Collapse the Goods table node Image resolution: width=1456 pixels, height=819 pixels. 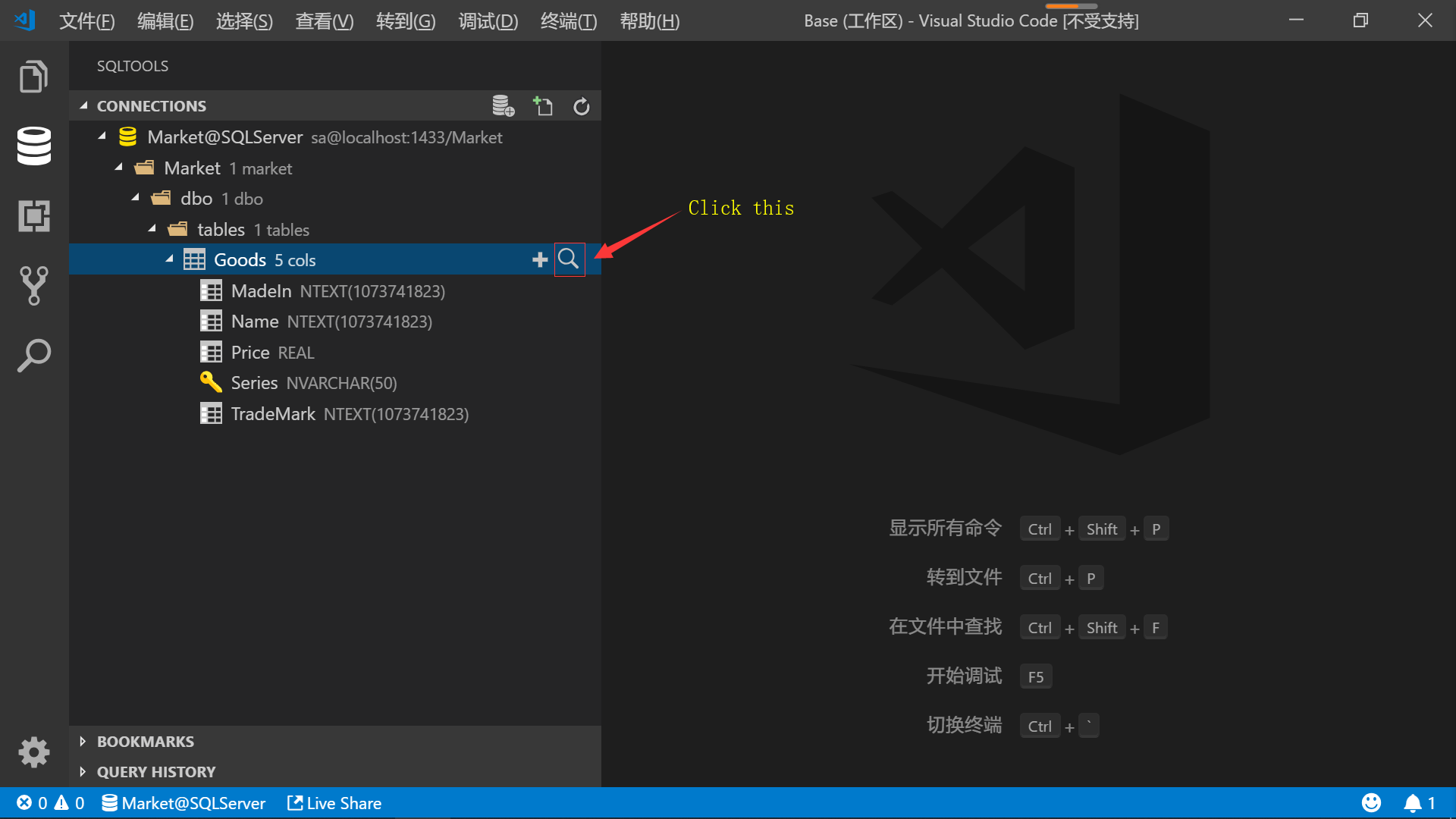point(169,259)
